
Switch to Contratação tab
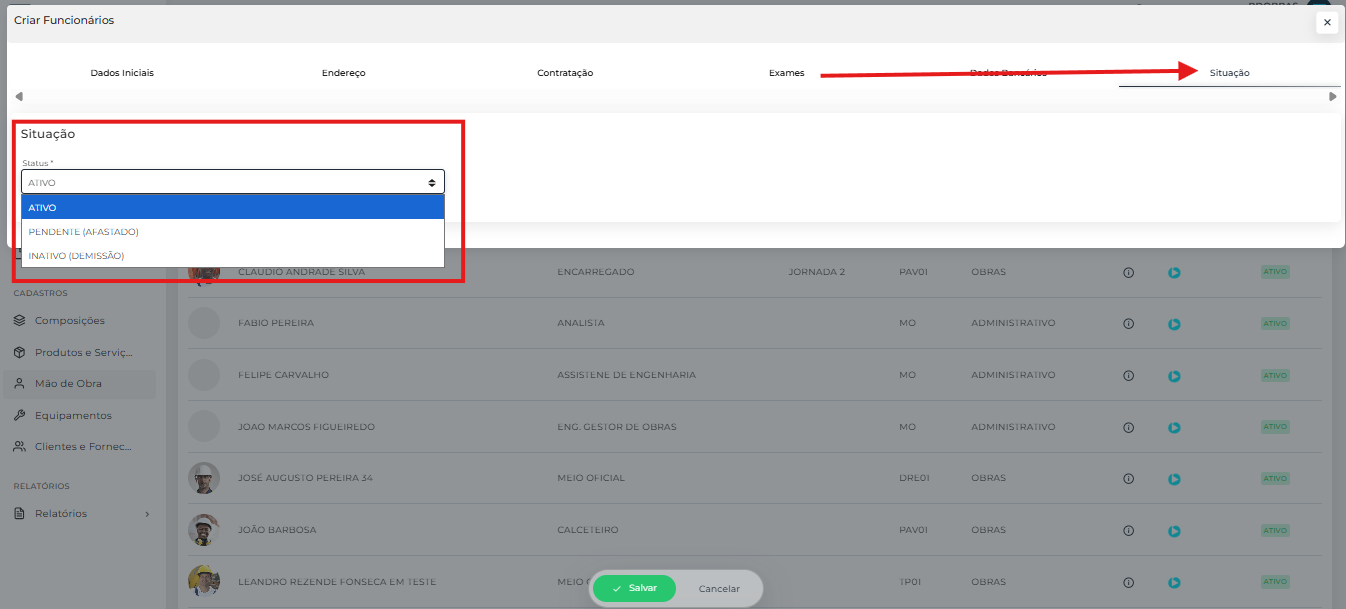(565, 73)
